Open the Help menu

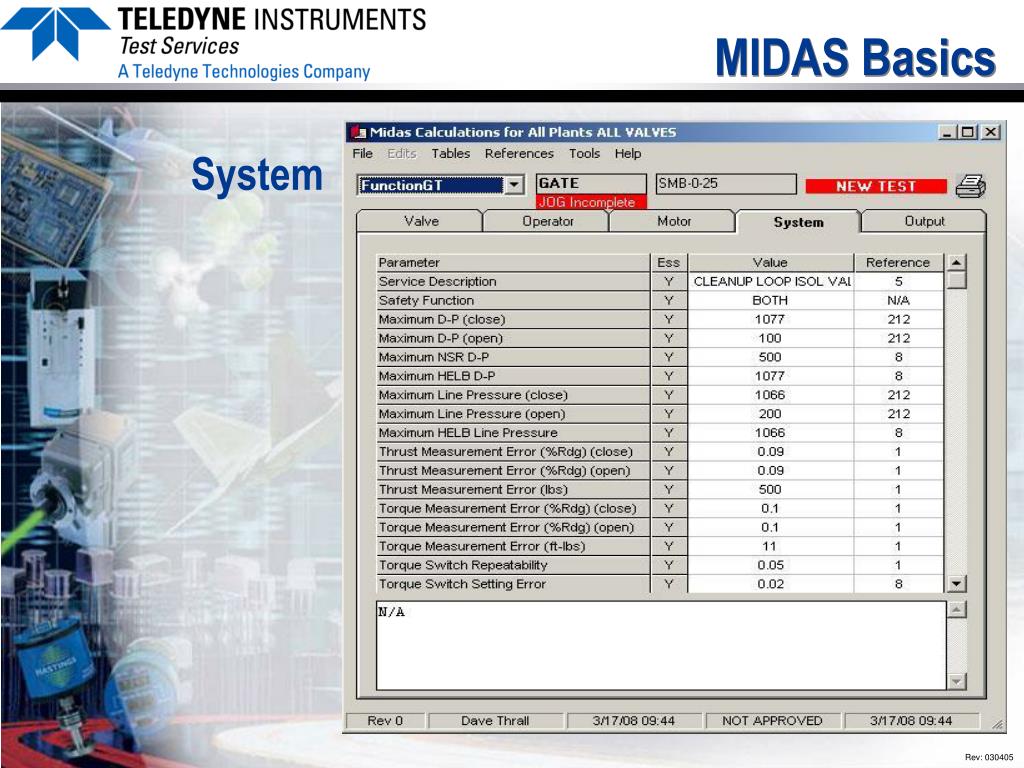click(628, 153)
